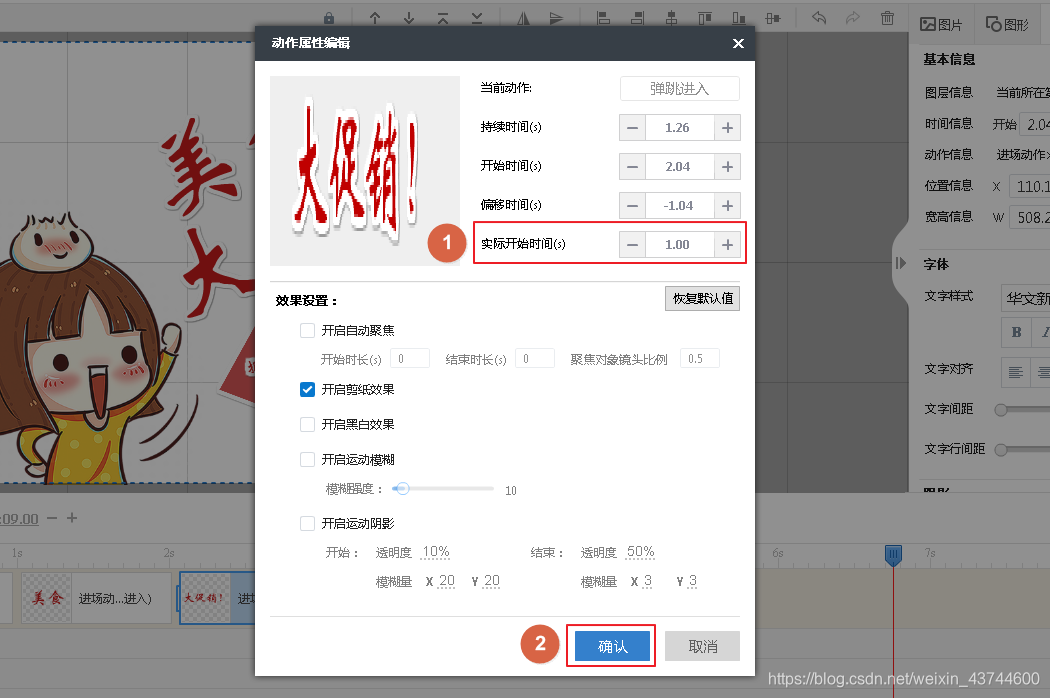
Task: Click the align top icon
Action: click(704, 18)
